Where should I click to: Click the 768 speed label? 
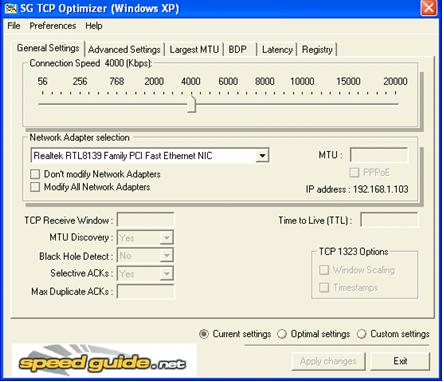[x=117, y=81]
